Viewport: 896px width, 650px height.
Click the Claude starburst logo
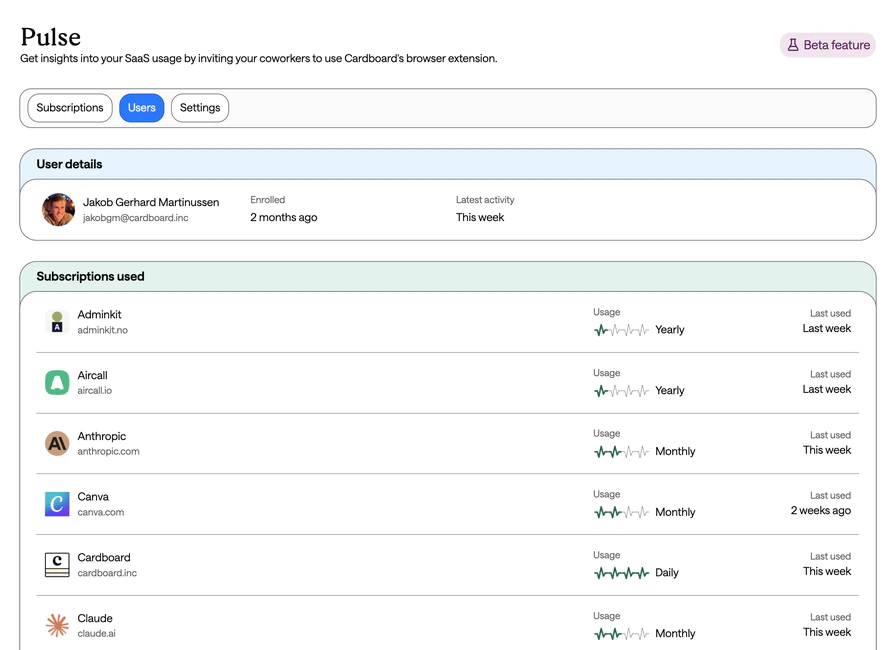[x=57, y=625]
